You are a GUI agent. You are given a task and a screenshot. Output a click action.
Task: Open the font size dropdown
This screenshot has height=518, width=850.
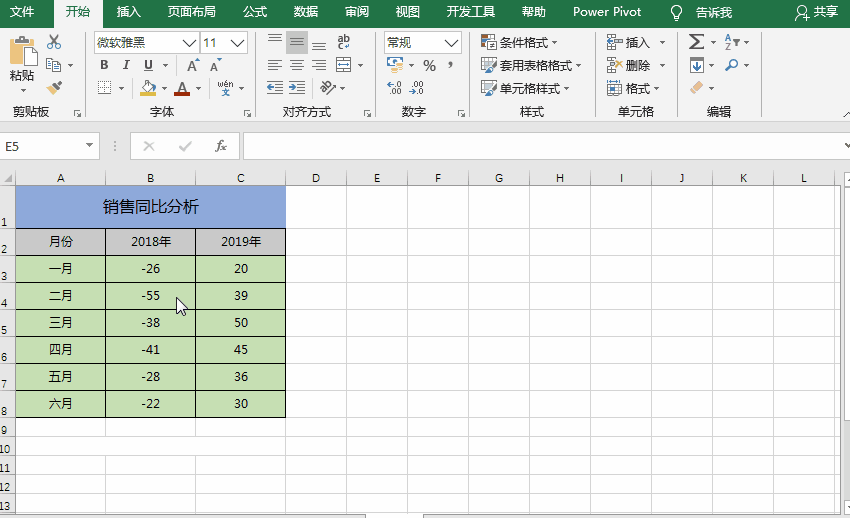pos(237,43)
